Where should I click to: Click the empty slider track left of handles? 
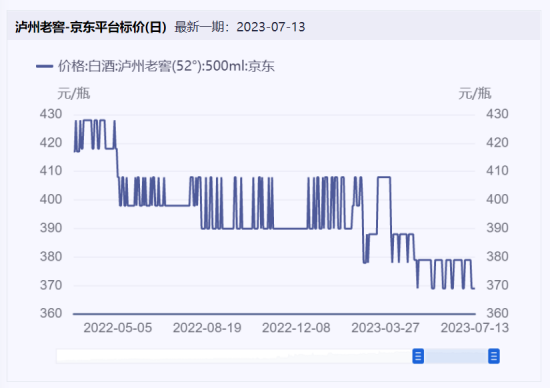pos(234,356)
